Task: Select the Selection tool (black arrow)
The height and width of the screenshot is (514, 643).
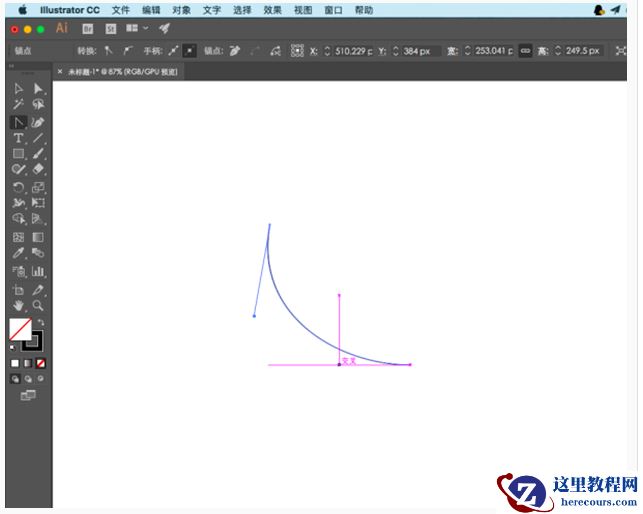Action: (x=18, y=89)
